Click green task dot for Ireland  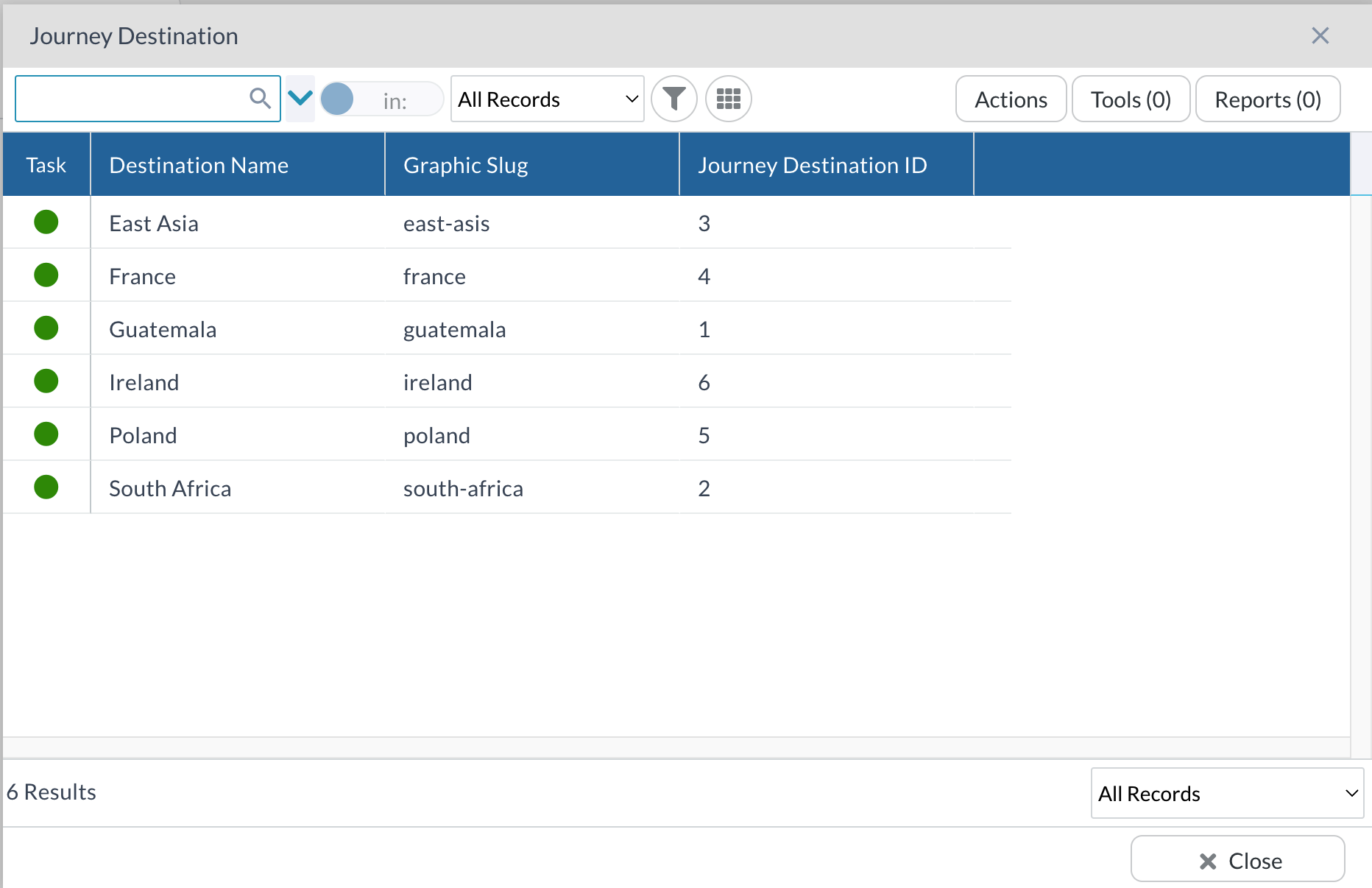pyautogui.click(x=46, y=381)
